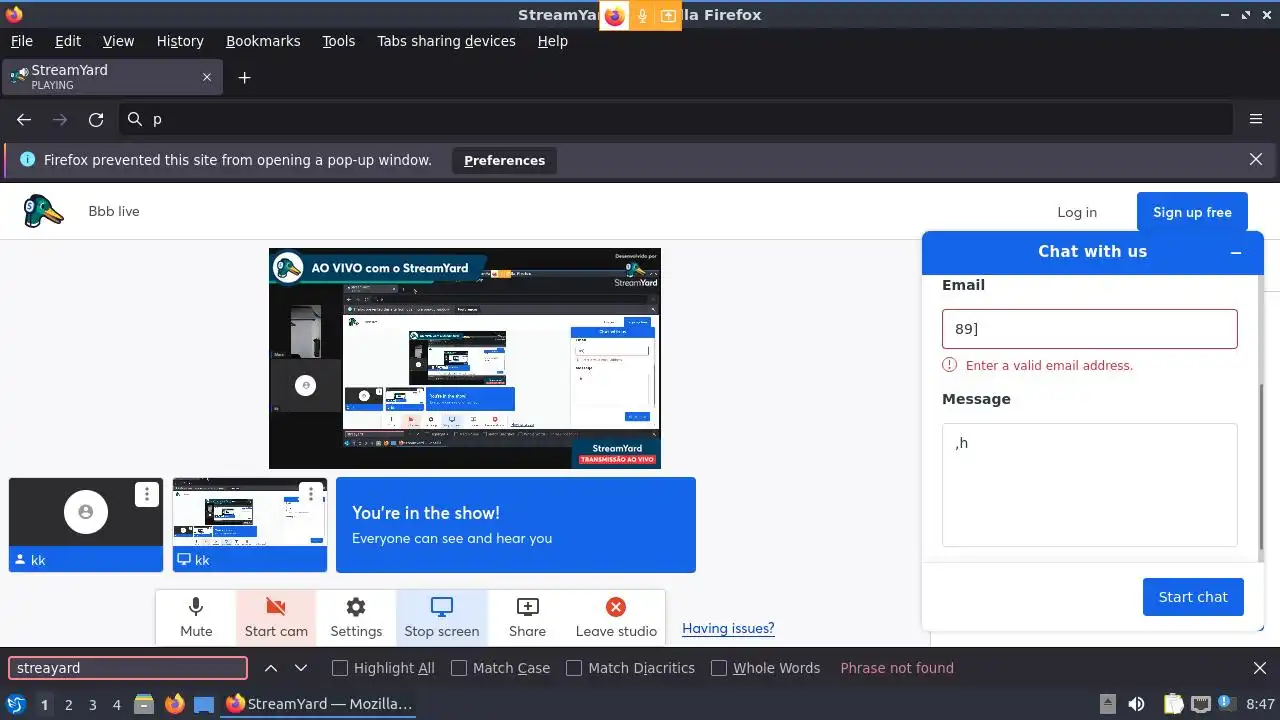Image resolution: width=1280 pixels, height=720 pixels.
Task: Select the StreamYard playing tab
Action: point(112,77)
